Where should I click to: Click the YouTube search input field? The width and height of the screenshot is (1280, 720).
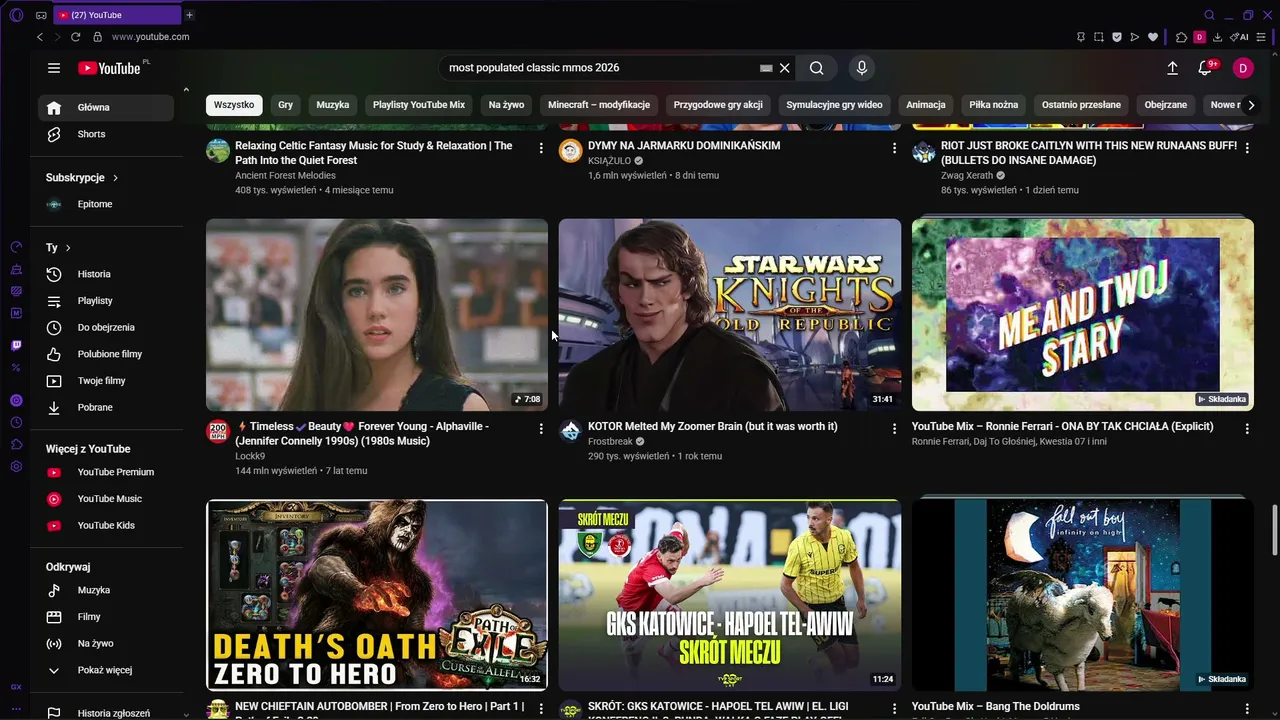(x=600, y=68)
